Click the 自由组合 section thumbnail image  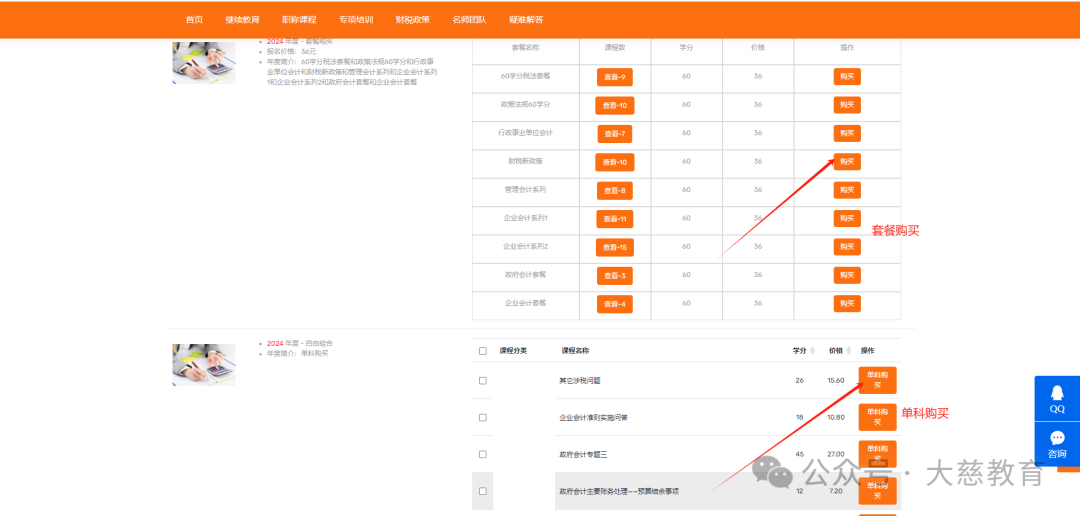204,364
